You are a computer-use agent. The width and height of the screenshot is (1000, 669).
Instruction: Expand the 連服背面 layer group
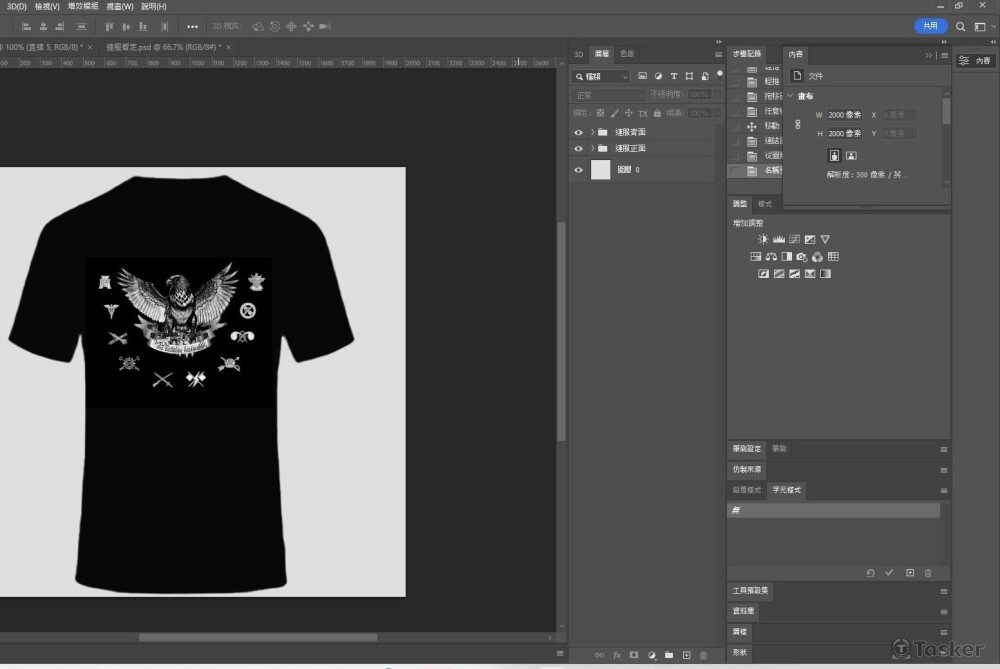592,132
